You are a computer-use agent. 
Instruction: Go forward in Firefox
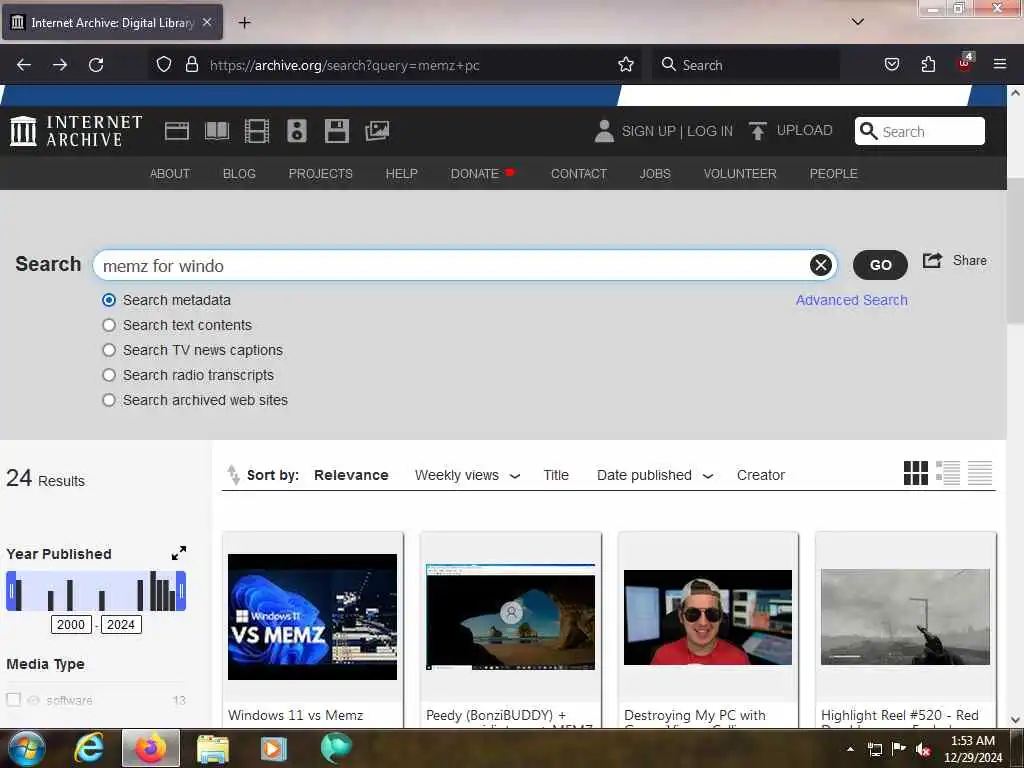click(x=60, y=65)
